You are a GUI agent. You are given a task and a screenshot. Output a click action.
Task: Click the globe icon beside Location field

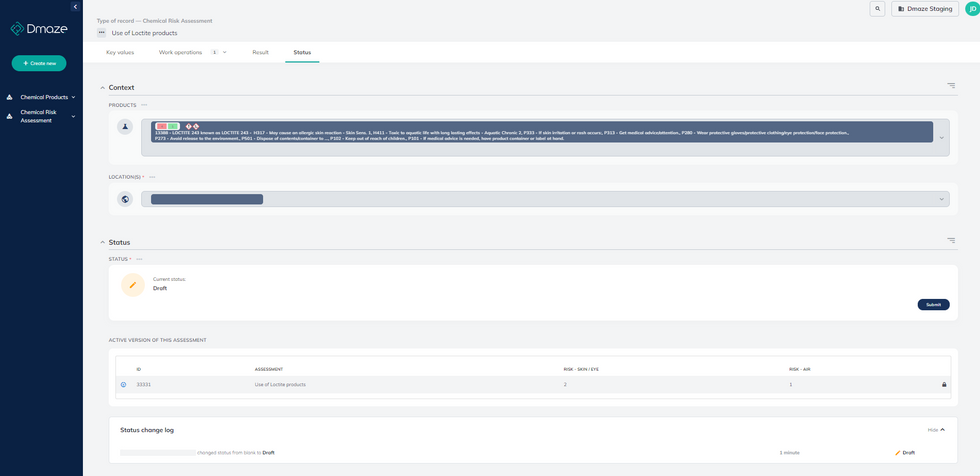(125, 199)
